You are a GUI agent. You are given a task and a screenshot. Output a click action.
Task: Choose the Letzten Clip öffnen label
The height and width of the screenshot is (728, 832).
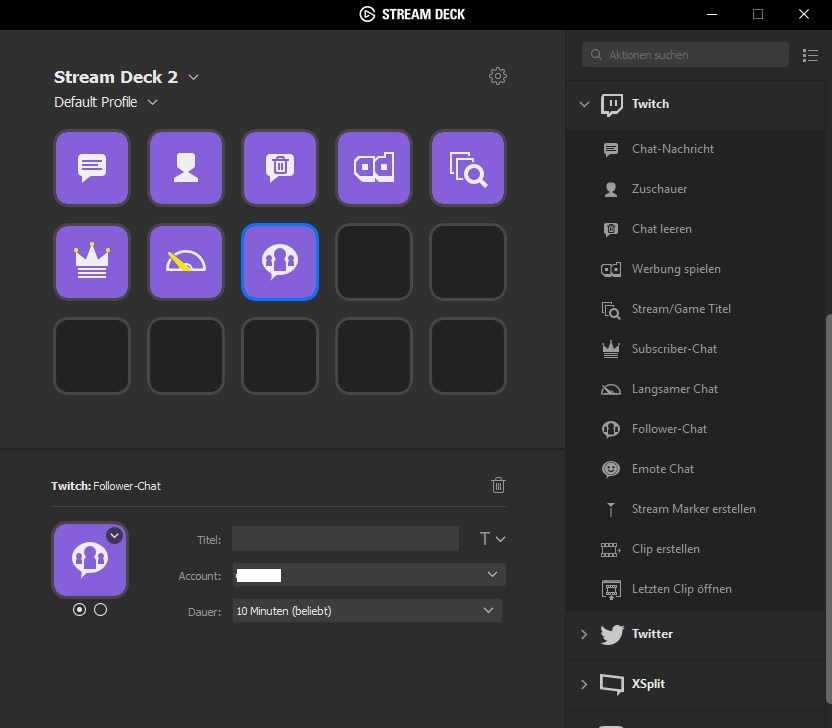pyautogui.click(x=681, y=589)
